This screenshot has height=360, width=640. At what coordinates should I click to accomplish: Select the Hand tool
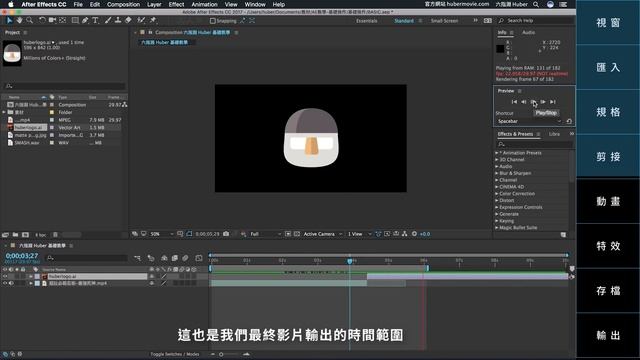point(20,20)
